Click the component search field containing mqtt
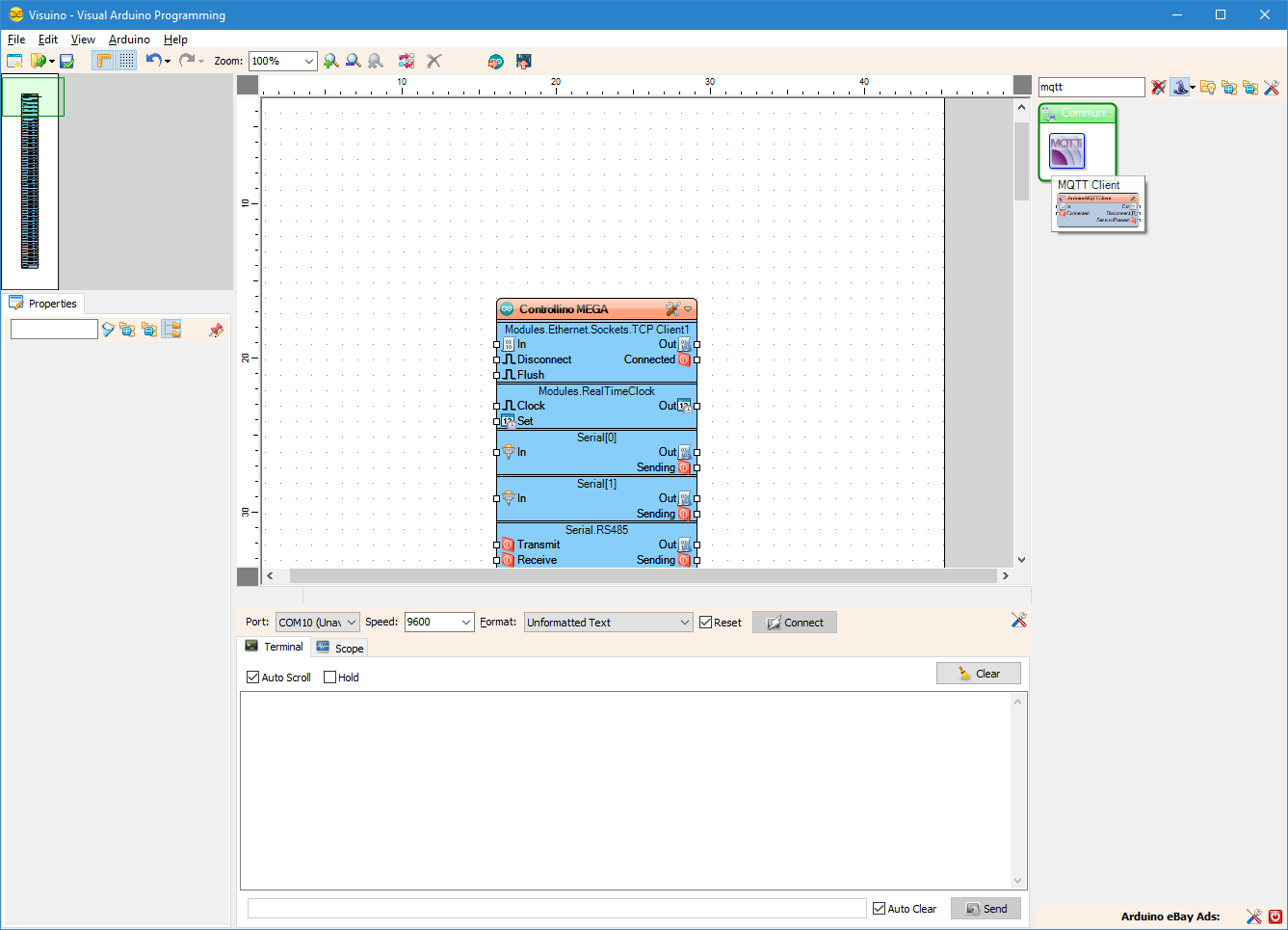Image resolution: width=1288 pixels, height=930 pixels. 1091,87
